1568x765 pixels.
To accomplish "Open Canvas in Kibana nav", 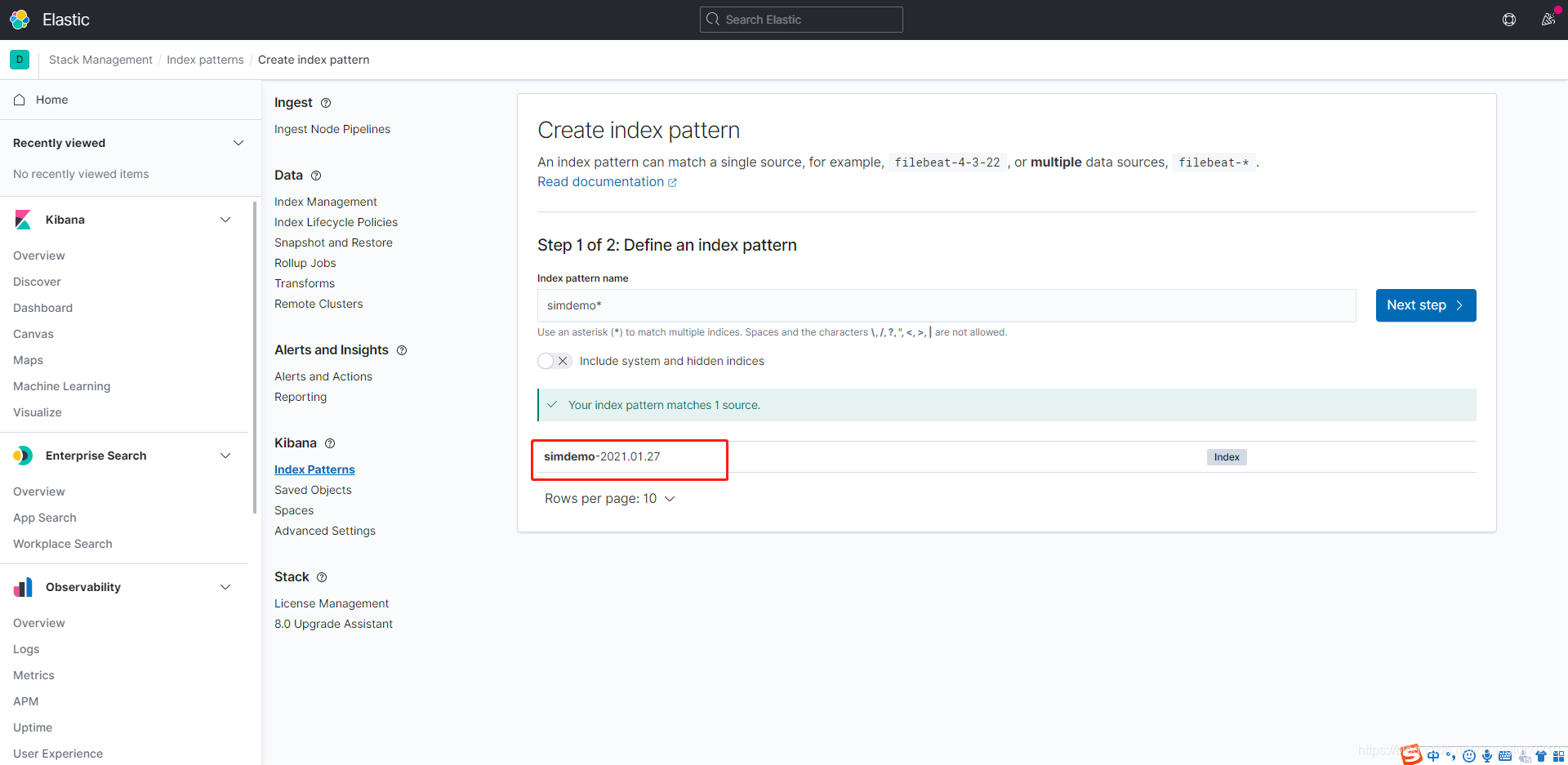I will click(x=33, y=334).
